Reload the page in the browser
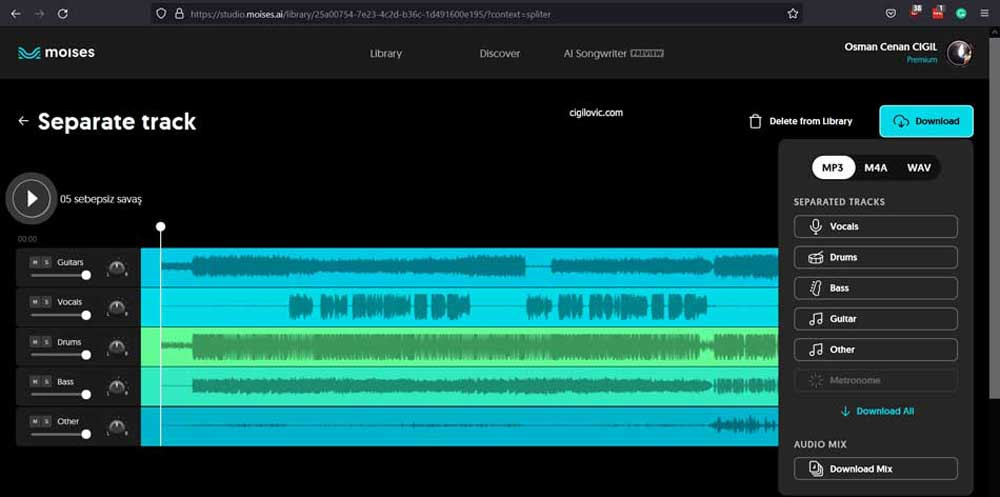1000x497 pixels. click(x=63, y=14)
